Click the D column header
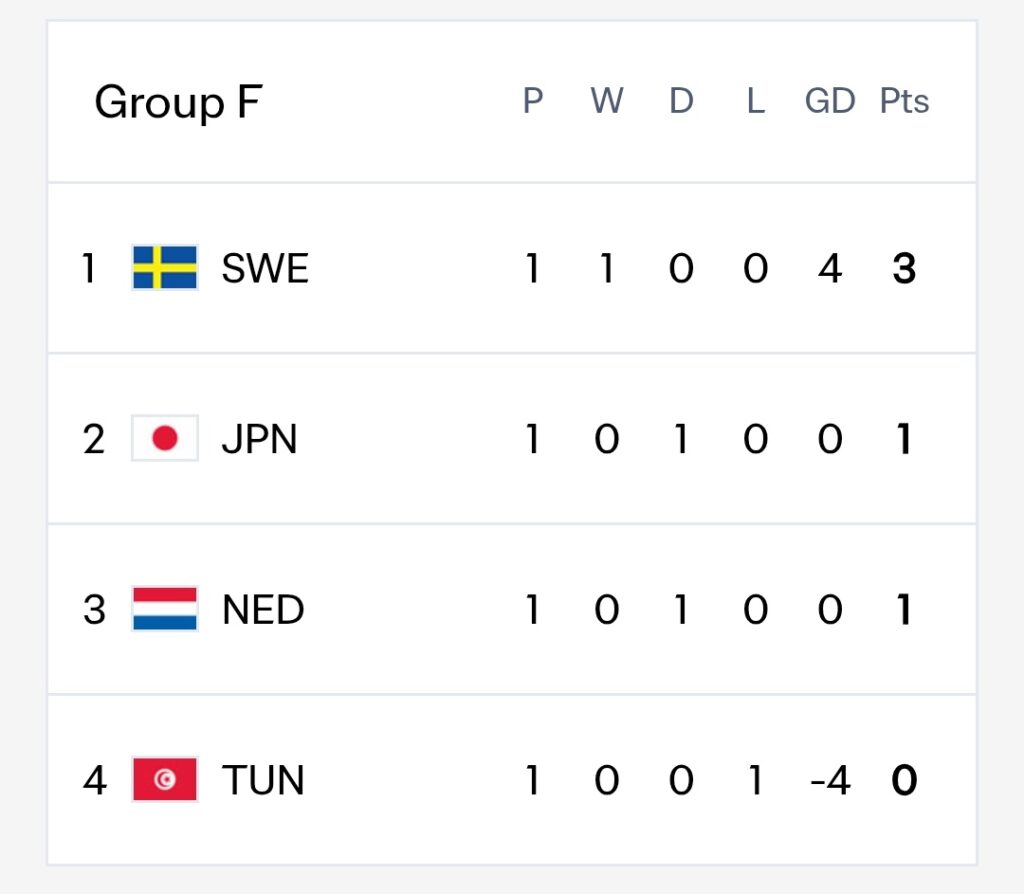 [x=681, y=101]
